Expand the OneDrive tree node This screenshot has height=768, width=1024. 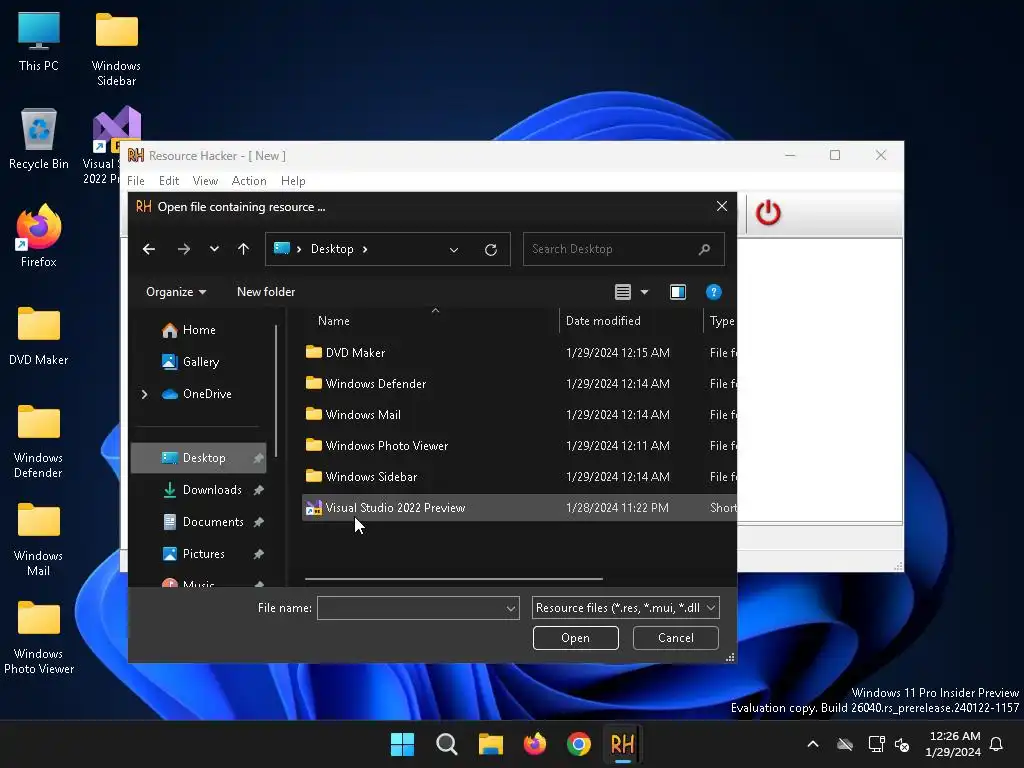coord(144,394)
